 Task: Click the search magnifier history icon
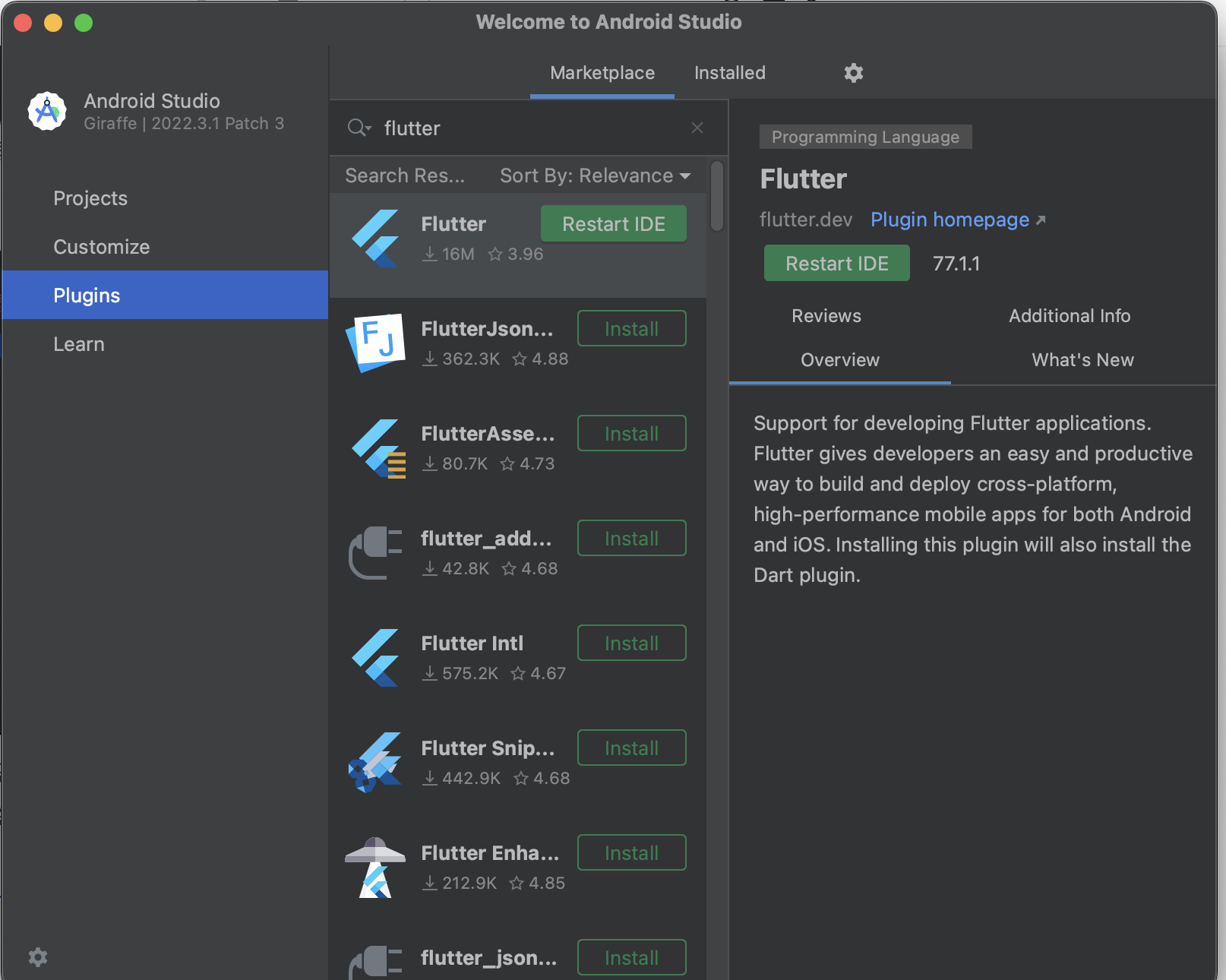click(x=359, y=128)
